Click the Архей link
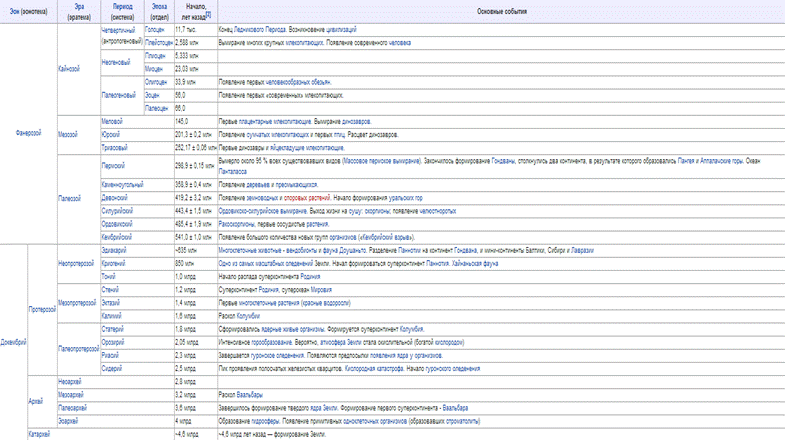This screenshot has width=785, height=440. click(x=36, y=401)
